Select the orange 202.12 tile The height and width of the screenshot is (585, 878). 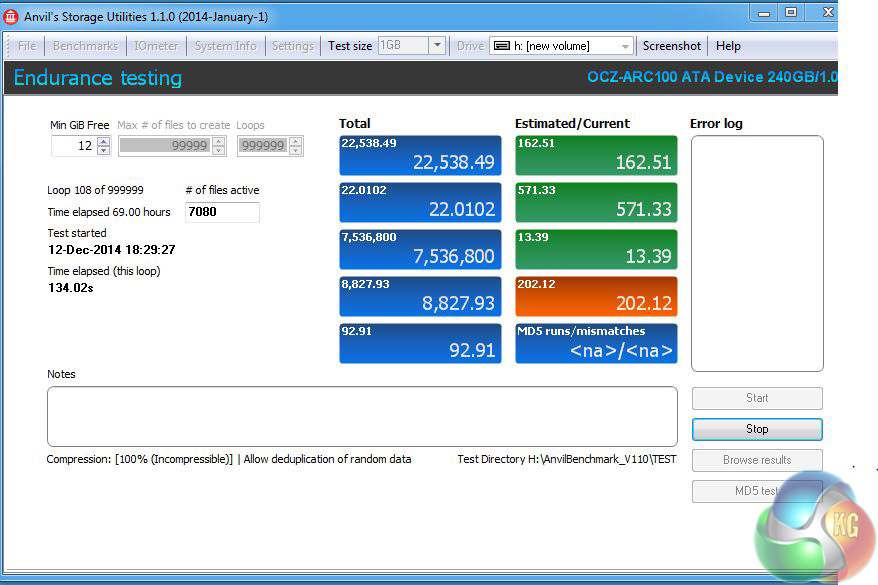(x=595, y=297)
